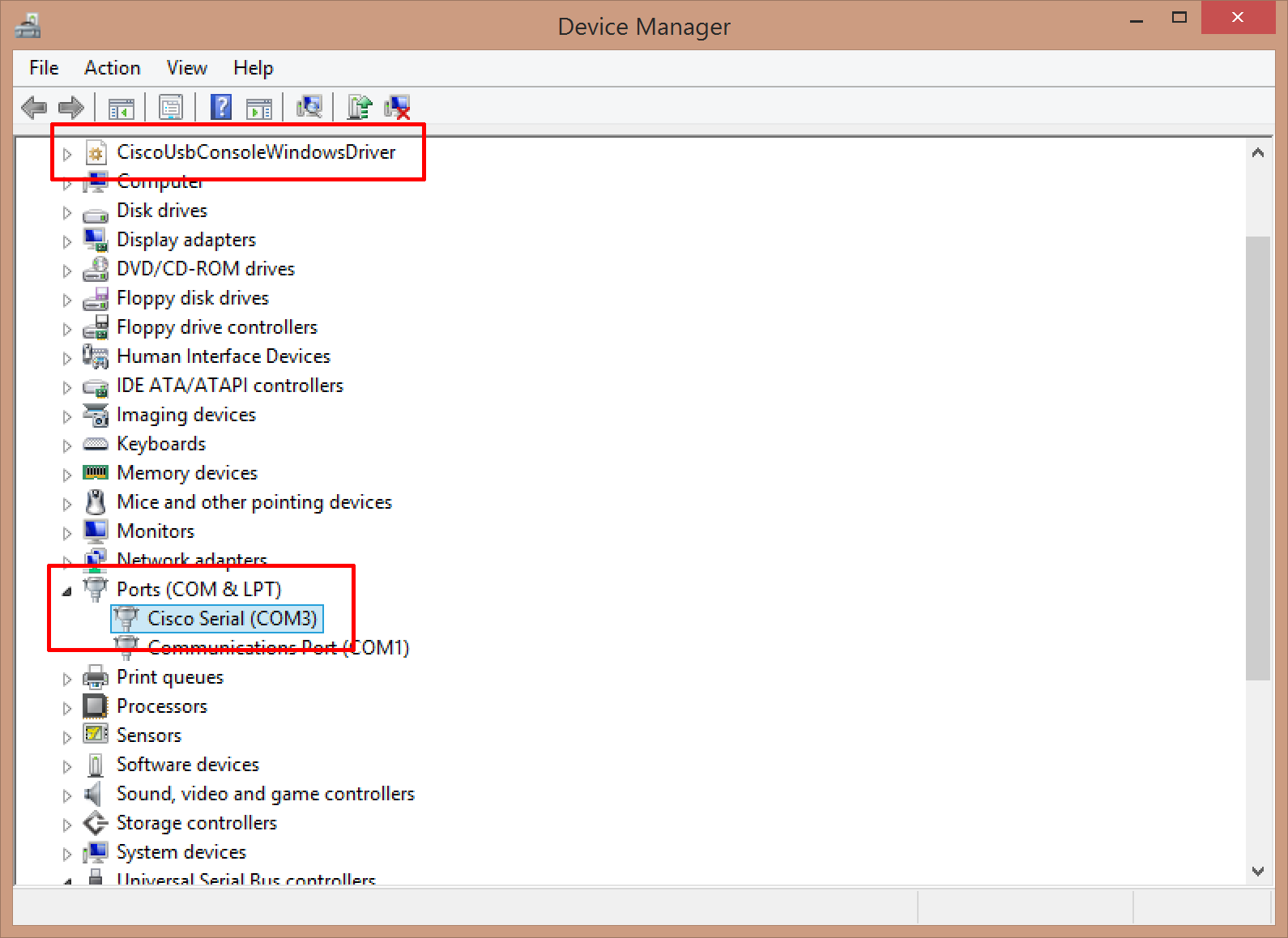The width and height of the screenshot is (1288, 938).
Task: Maximize the Device Manager window
Action: click(x=1179, y=18)
